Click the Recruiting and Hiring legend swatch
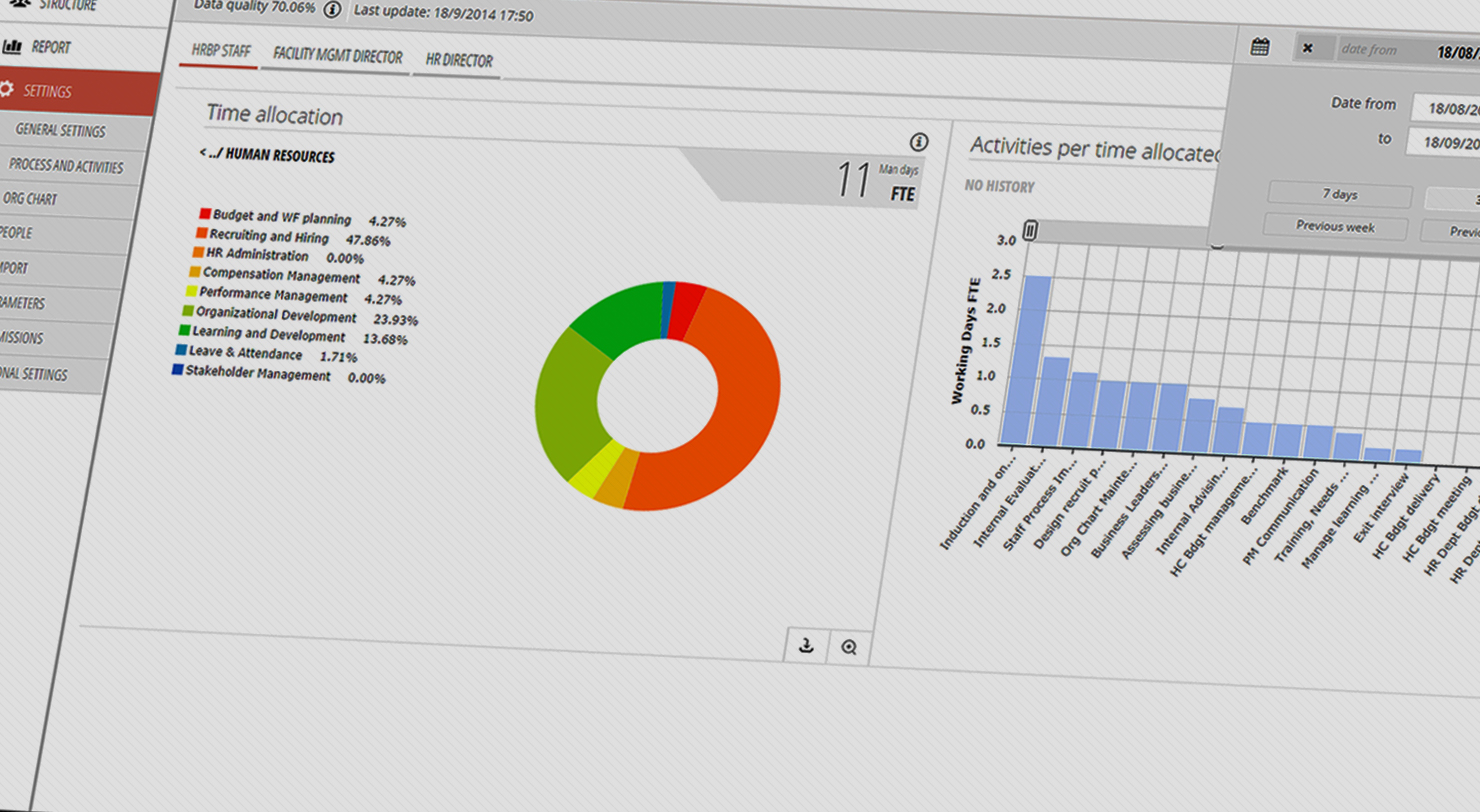 pos(202,234)
